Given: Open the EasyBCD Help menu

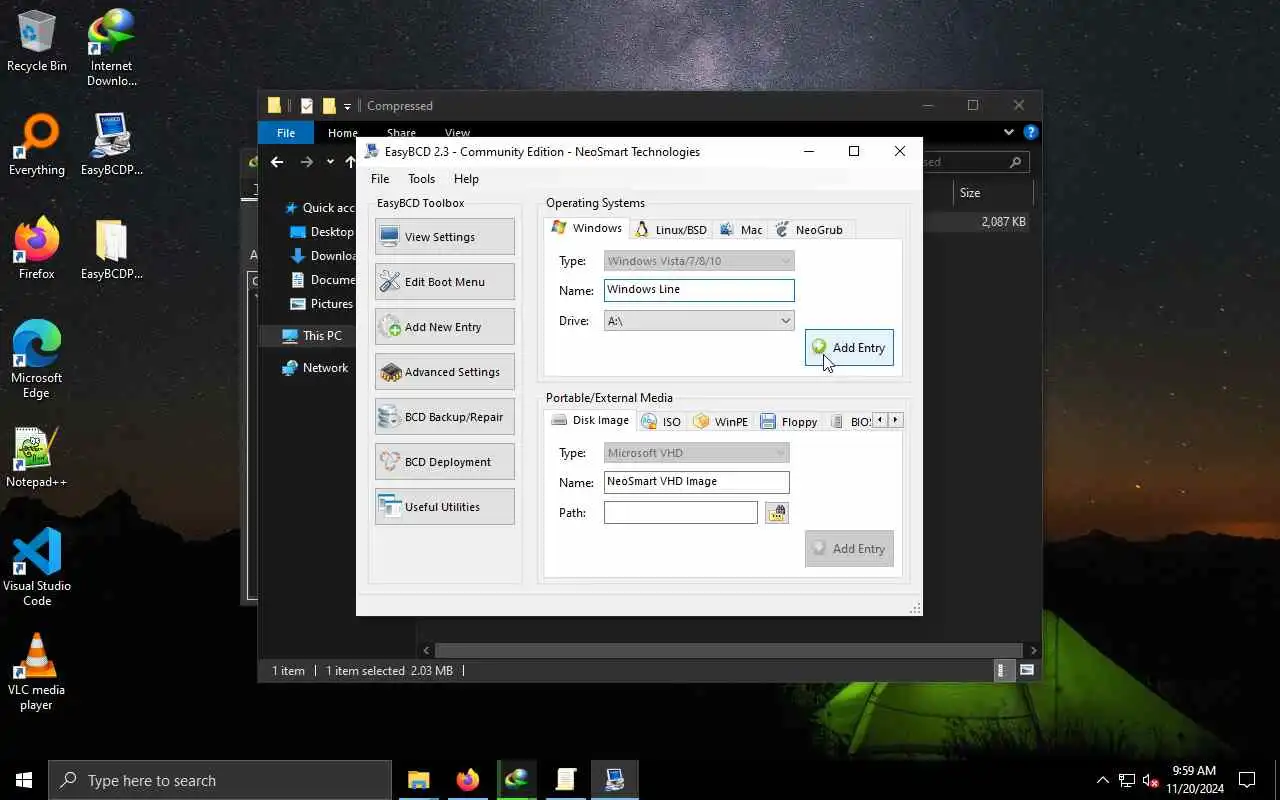Looking at the screenshot, I should 466,179.
